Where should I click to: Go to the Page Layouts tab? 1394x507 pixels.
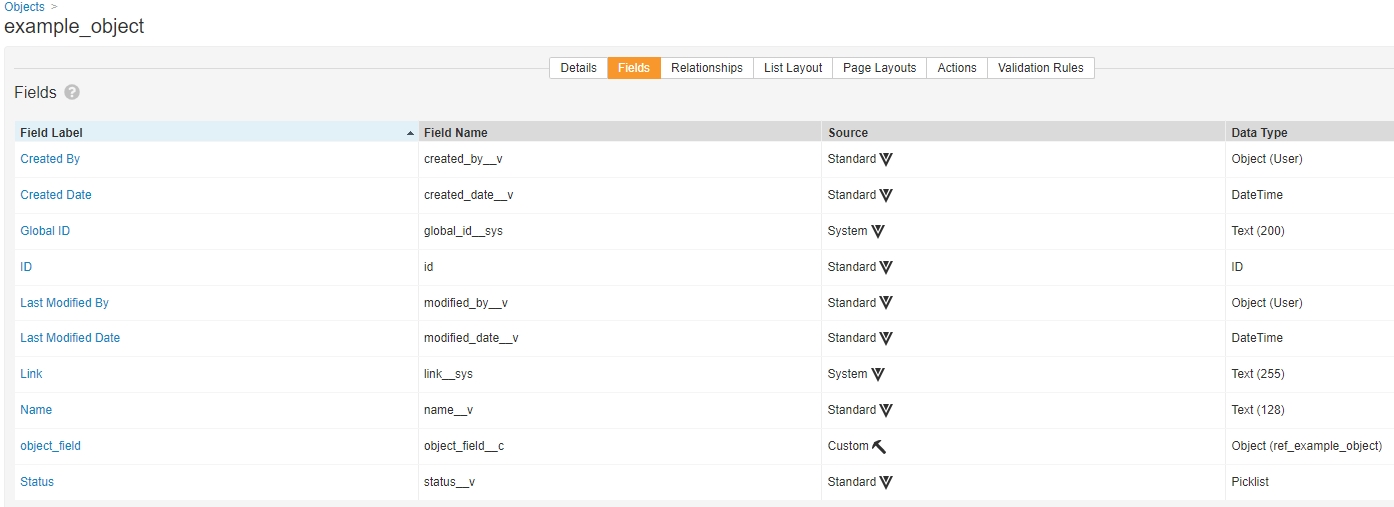[879, 68]
